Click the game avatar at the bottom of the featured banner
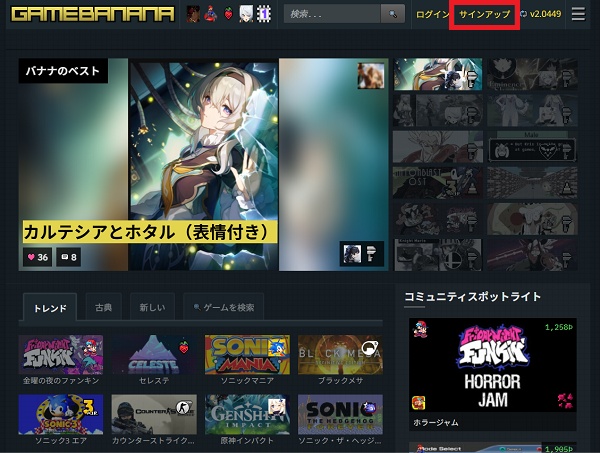This screenshot has height=453, width=600. click(x=352, y=254)
